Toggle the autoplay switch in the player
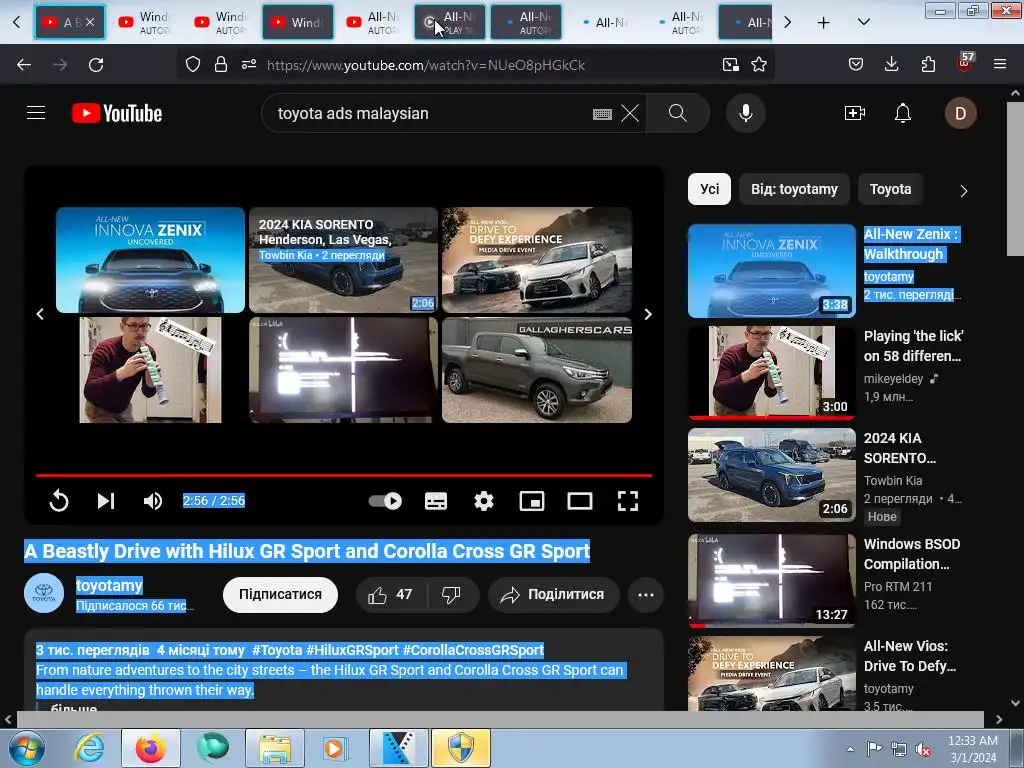 pyautogui.click(x=385, y=501)
